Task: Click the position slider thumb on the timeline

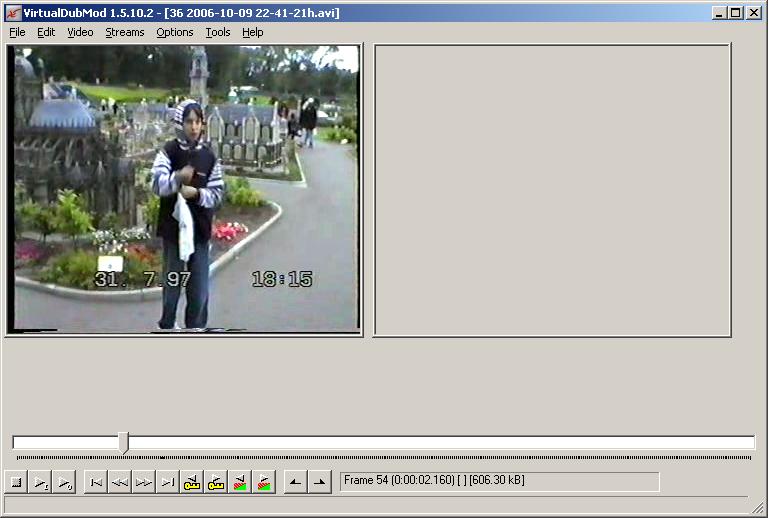Action: coord(124,443)
